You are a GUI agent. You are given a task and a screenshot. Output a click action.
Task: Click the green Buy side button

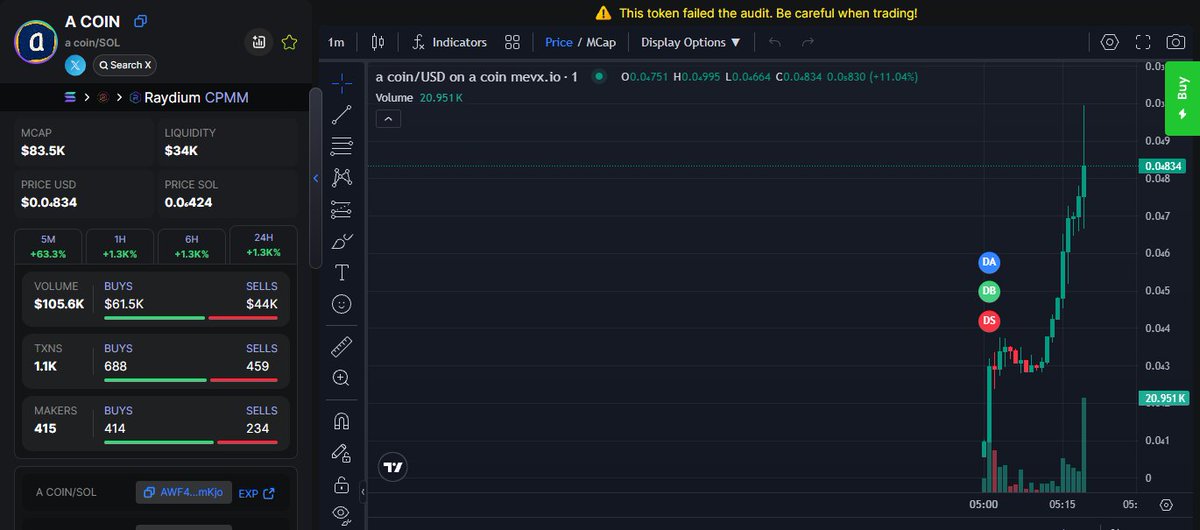[x=1183, y=99]
